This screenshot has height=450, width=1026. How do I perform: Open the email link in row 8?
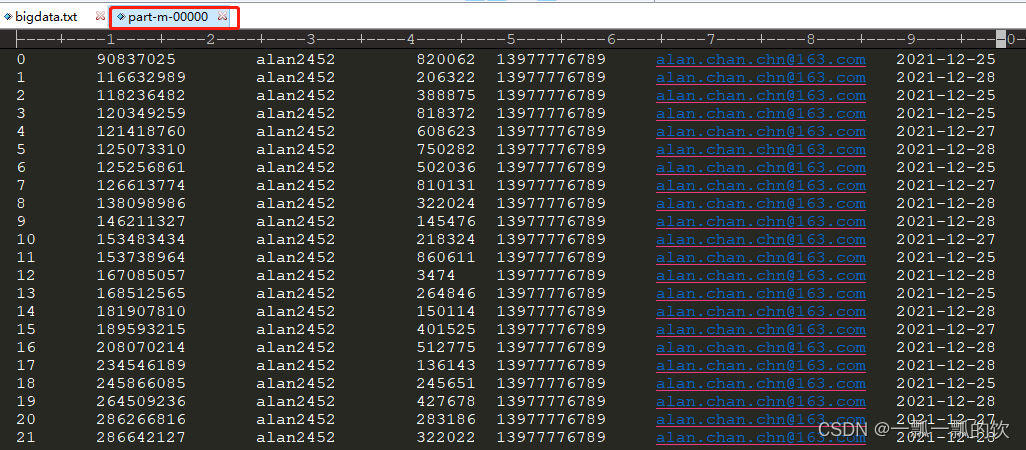pos(761,203)
